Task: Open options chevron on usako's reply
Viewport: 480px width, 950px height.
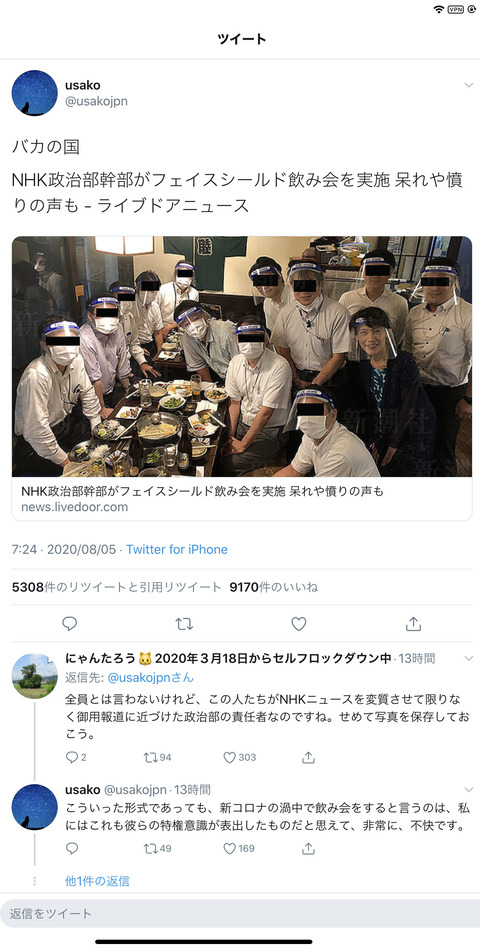Action: [x=468, y=789]
